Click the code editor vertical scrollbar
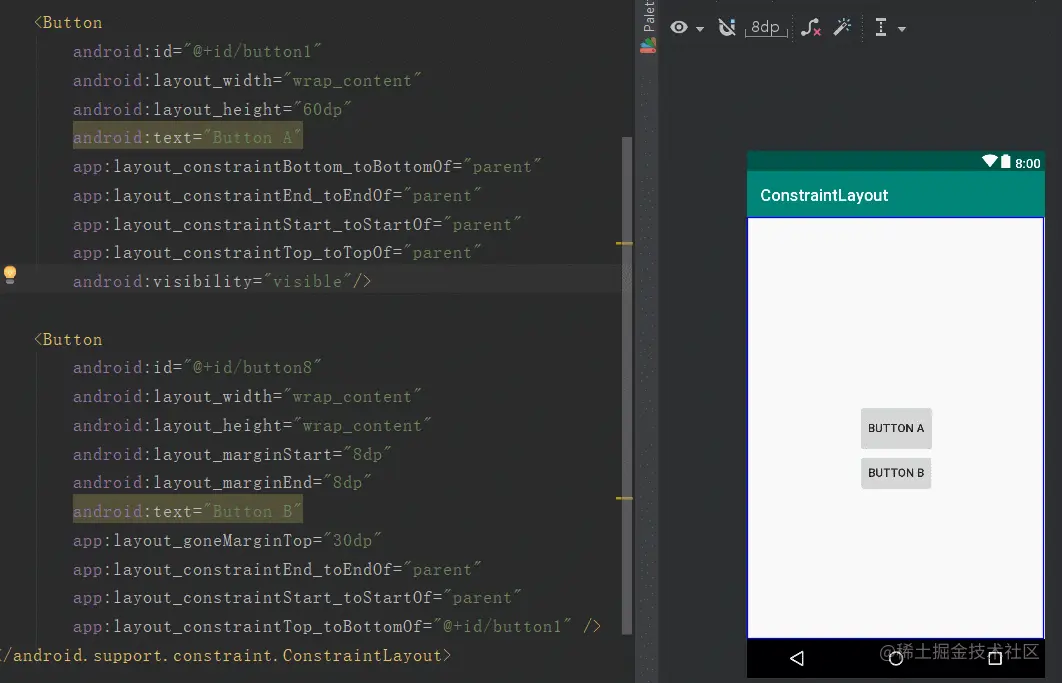1062x683 pixels. pos(626,385)
